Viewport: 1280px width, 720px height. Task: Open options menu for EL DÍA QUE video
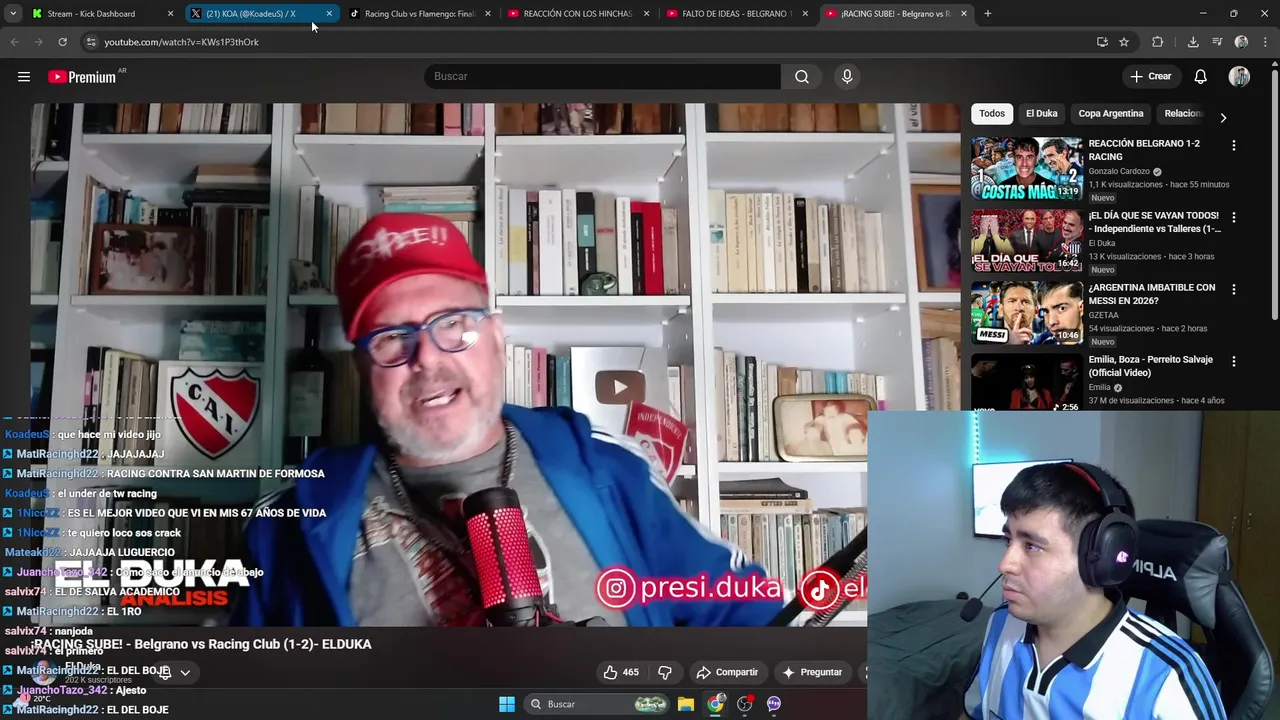click(1233, 217)
